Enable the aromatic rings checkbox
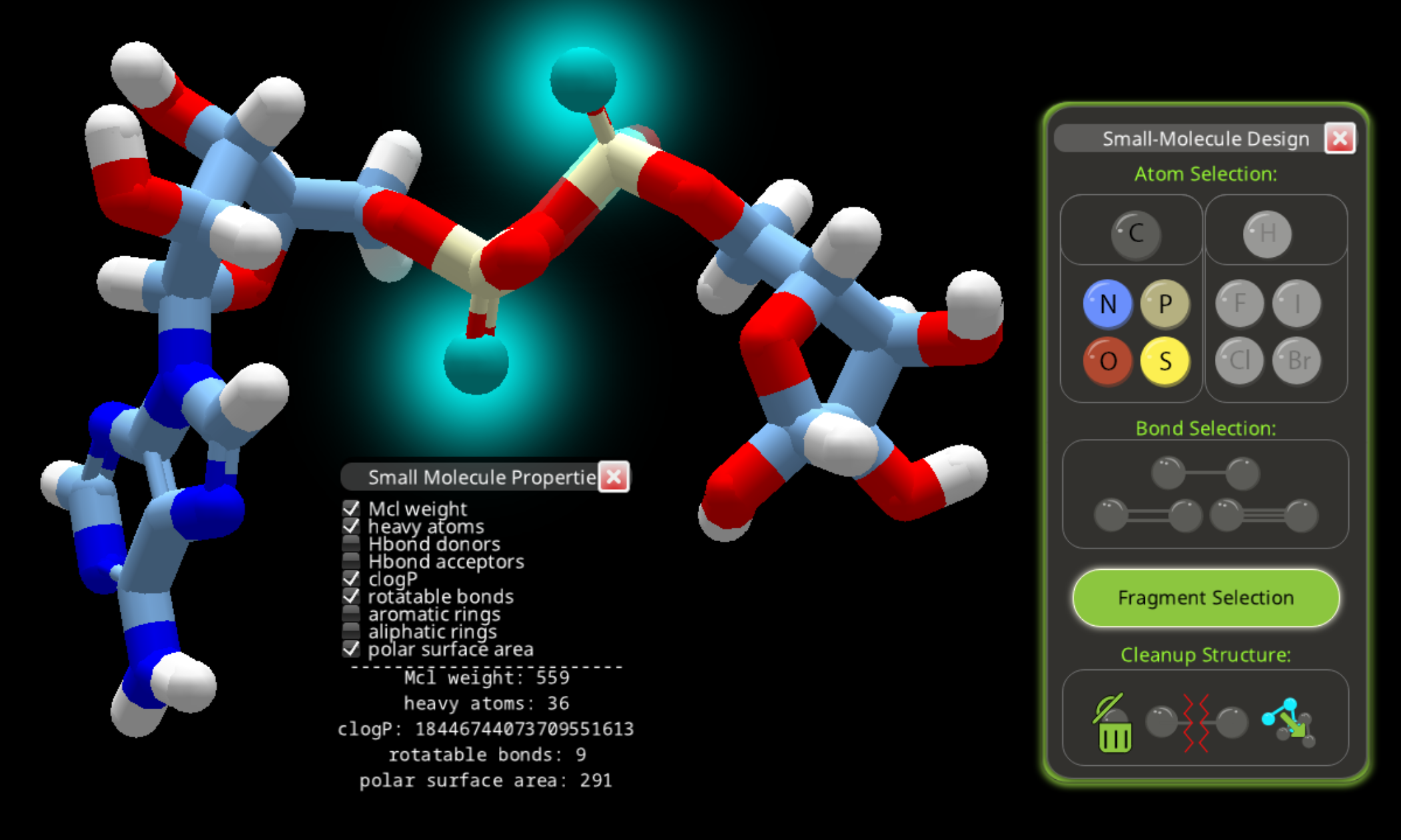This screenshot has height=840, width=1401. point(351,614)
